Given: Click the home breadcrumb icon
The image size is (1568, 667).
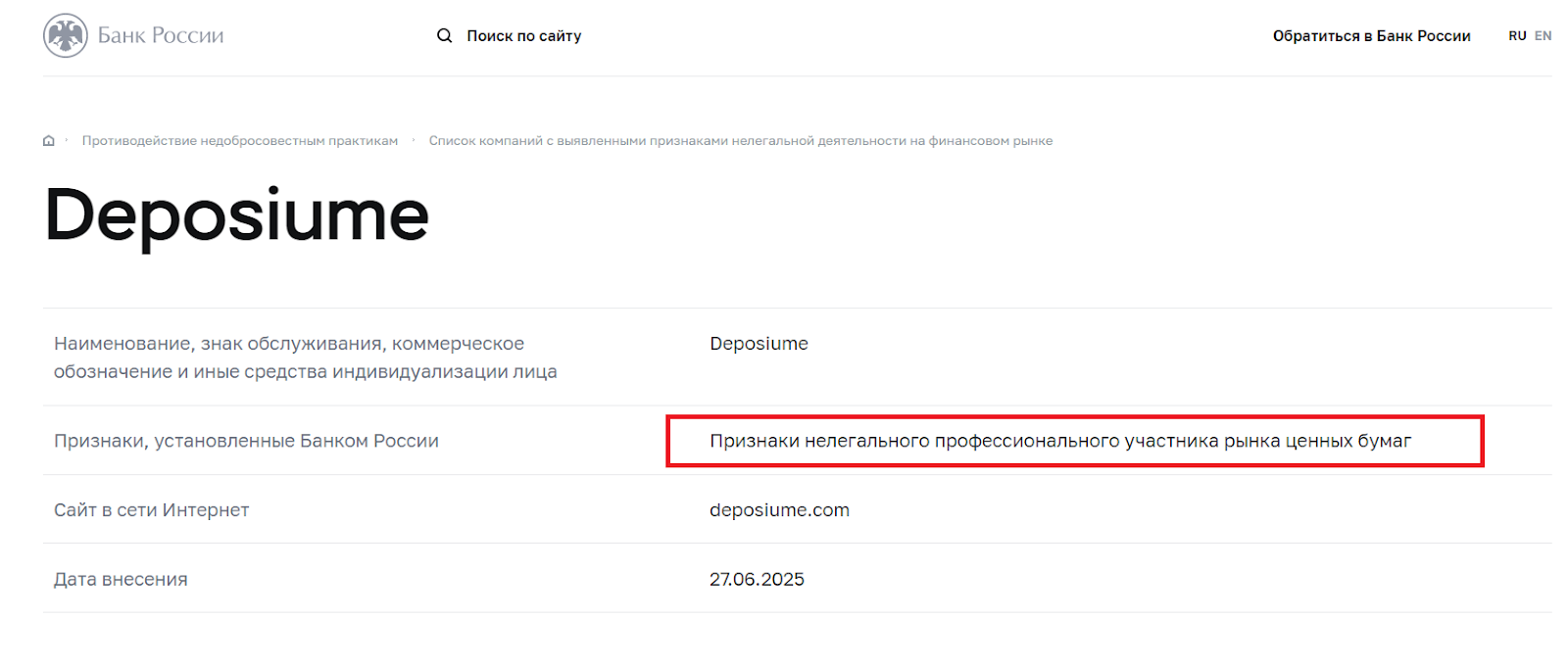Looking at the screenshot, I should click(49, 141).
